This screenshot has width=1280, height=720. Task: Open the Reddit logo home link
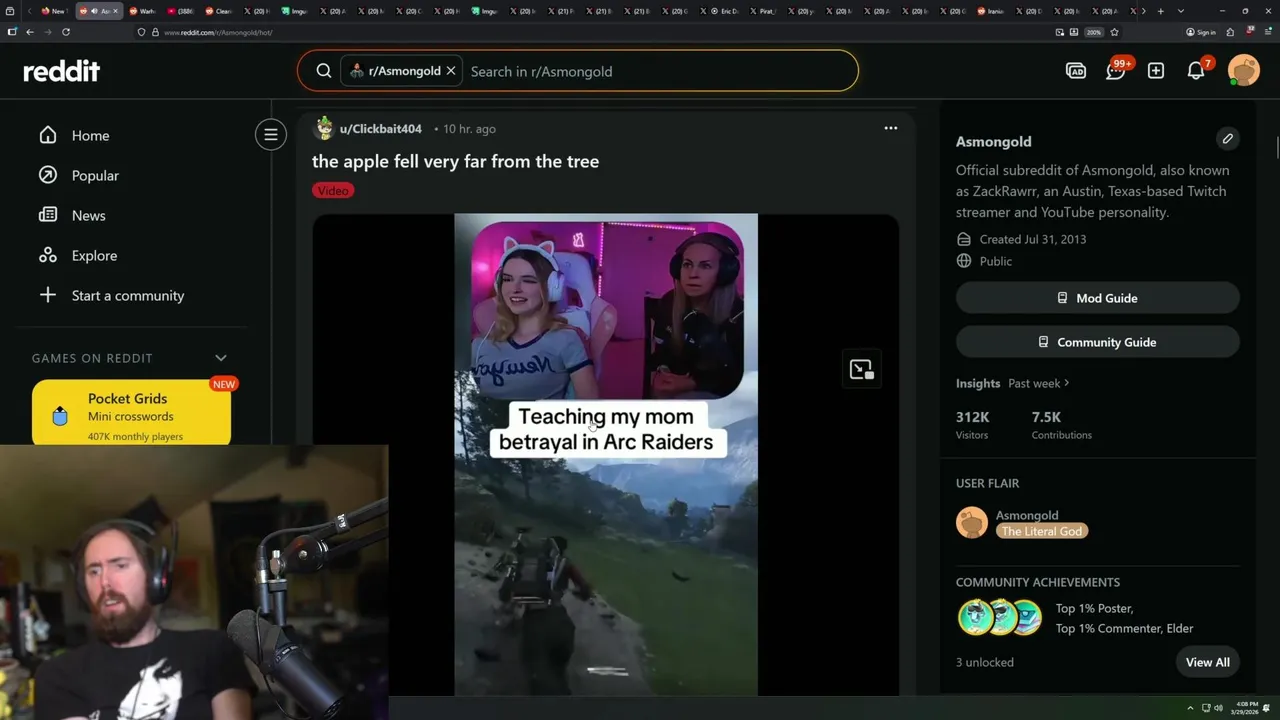[62, 71]
